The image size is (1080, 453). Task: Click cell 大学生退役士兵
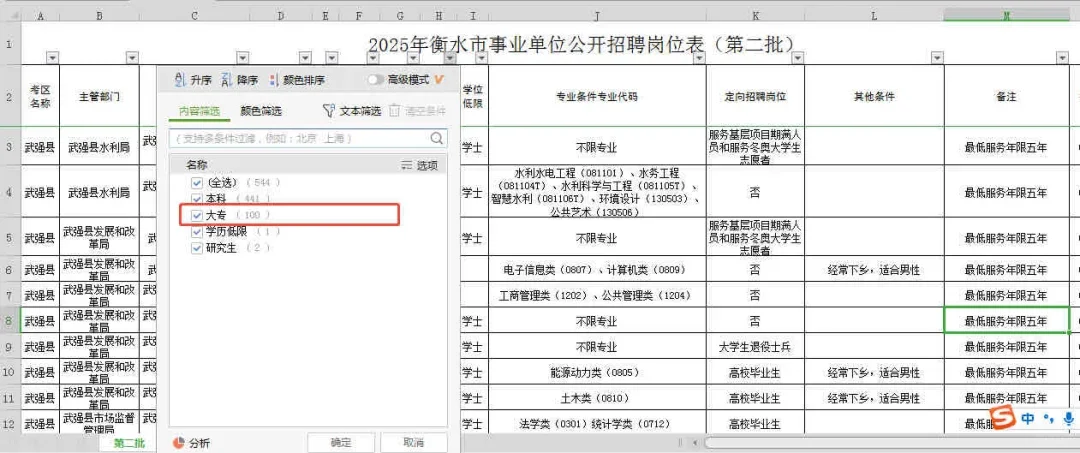tap(755, 346)
